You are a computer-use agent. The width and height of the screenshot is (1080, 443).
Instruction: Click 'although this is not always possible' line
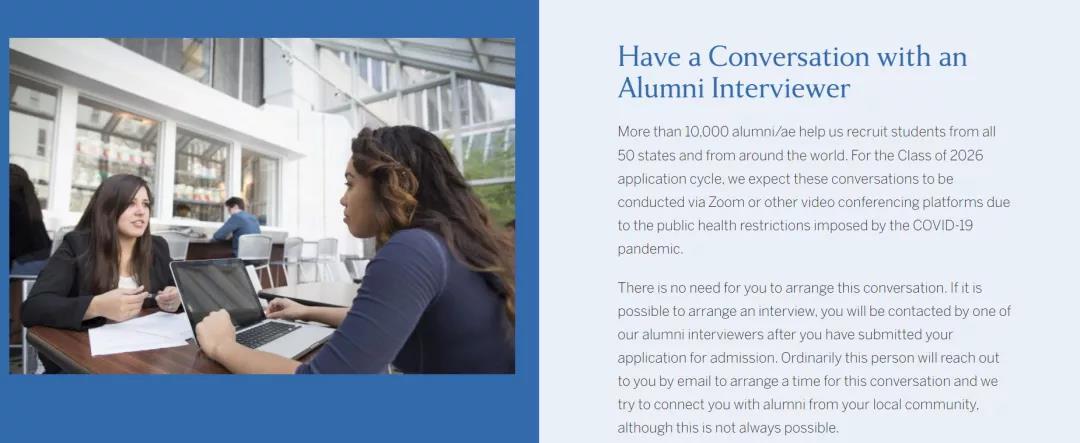click(x=728, y=428)
